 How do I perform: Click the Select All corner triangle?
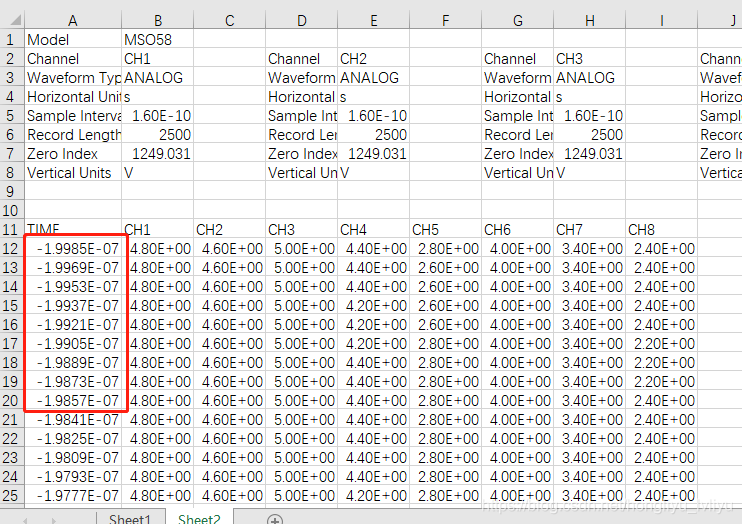tap(16, 19)
